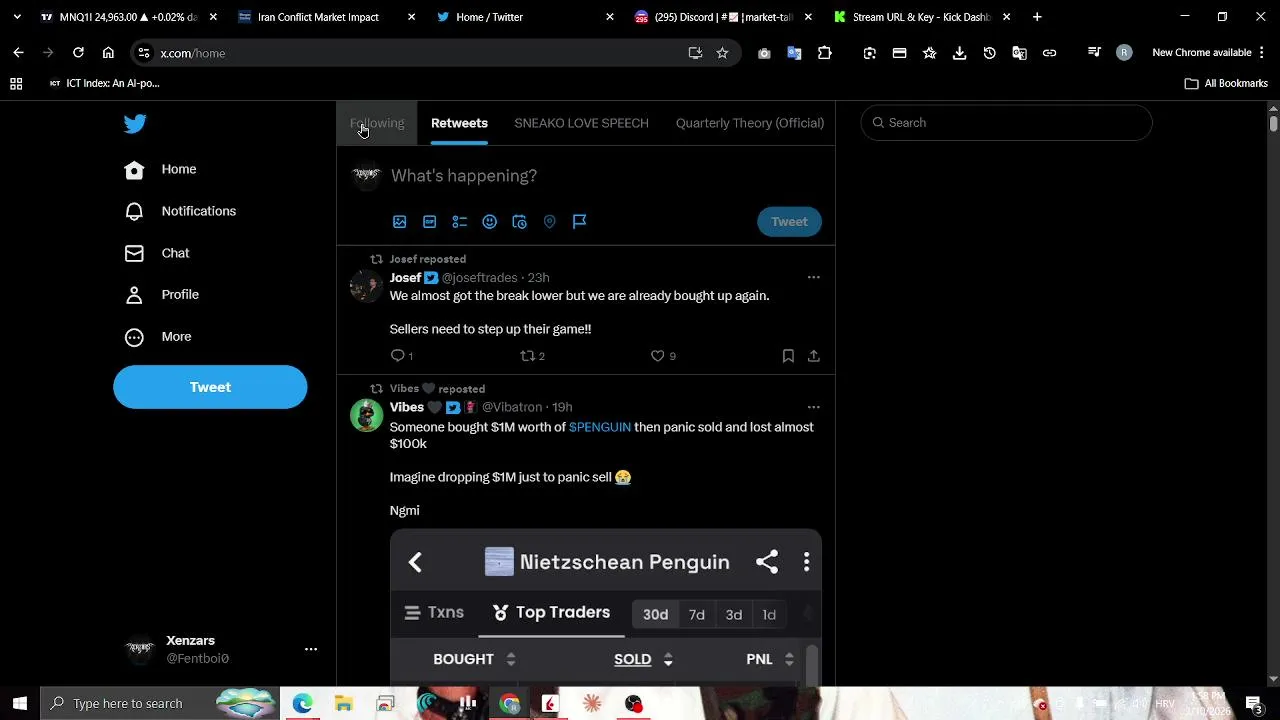Open Microsoft Edge from the taskbar
Image resolution: width=1280 pixels, height=720 pixels.
[x=302, y=704]
